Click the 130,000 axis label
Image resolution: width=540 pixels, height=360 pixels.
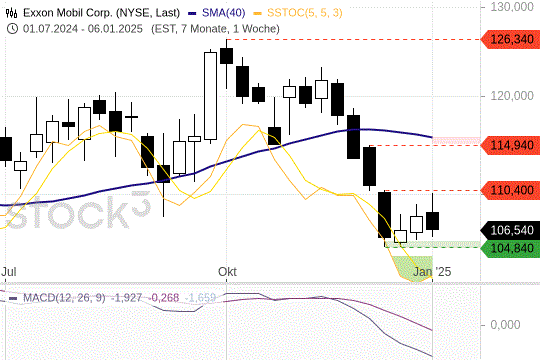pos(512,7)
